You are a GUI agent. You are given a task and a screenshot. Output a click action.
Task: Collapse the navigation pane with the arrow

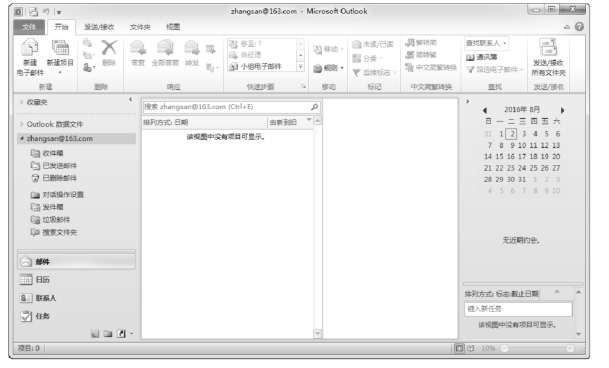tap(130, 99)
